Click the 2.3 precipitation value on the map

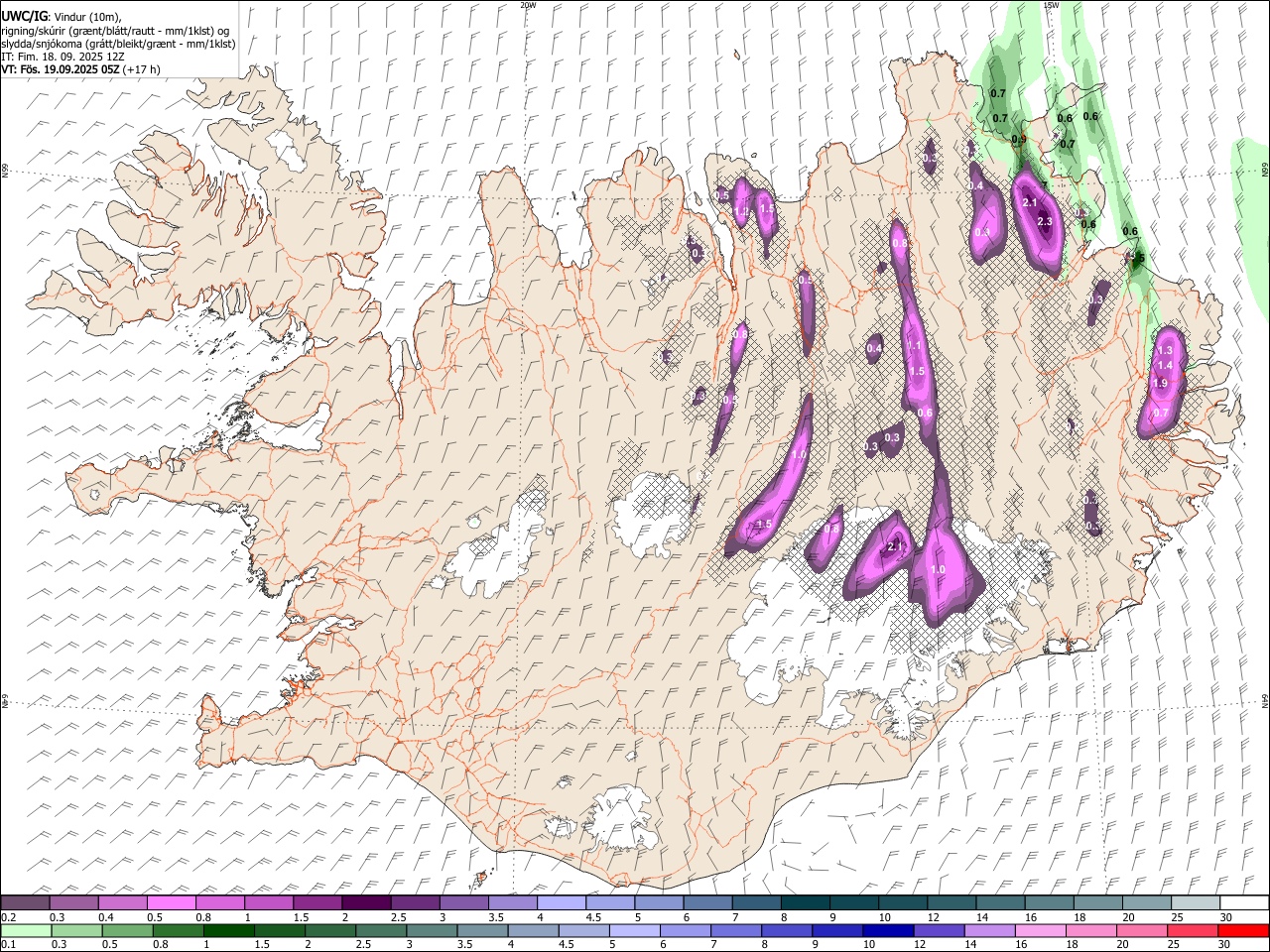(1044, 222)
